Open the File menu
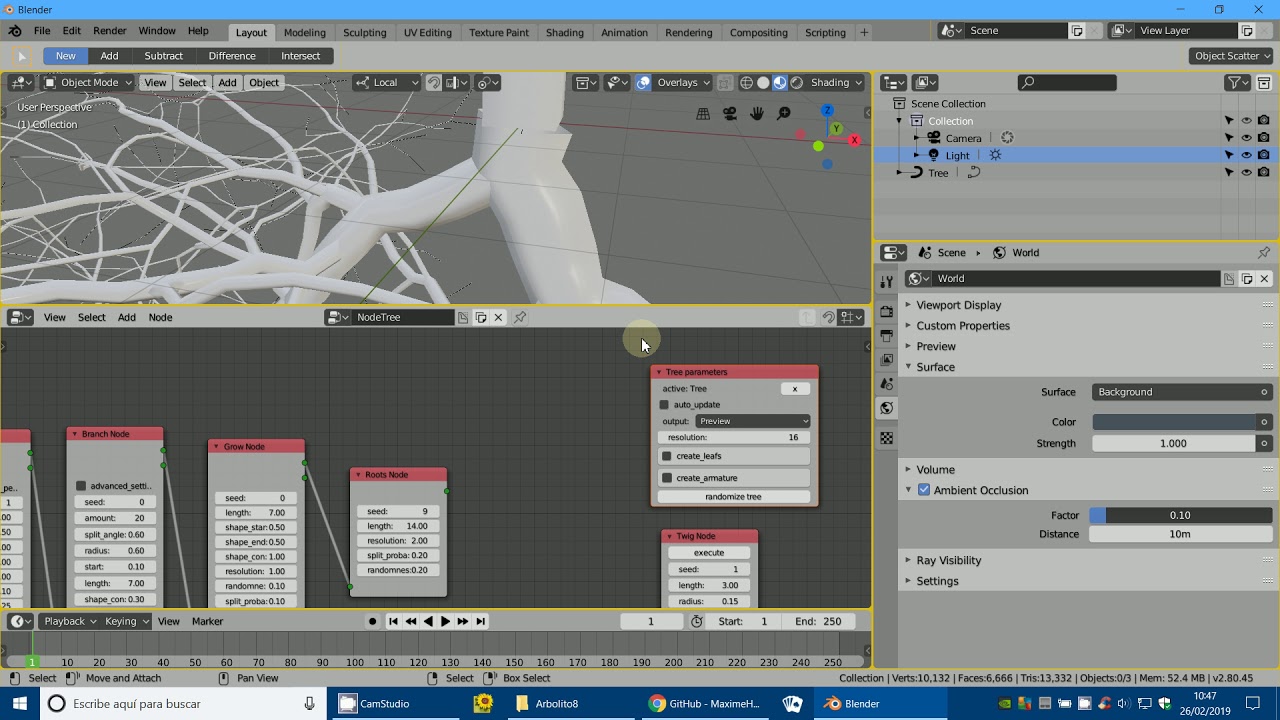The image size is (1280, 720). tap(42, 32)
